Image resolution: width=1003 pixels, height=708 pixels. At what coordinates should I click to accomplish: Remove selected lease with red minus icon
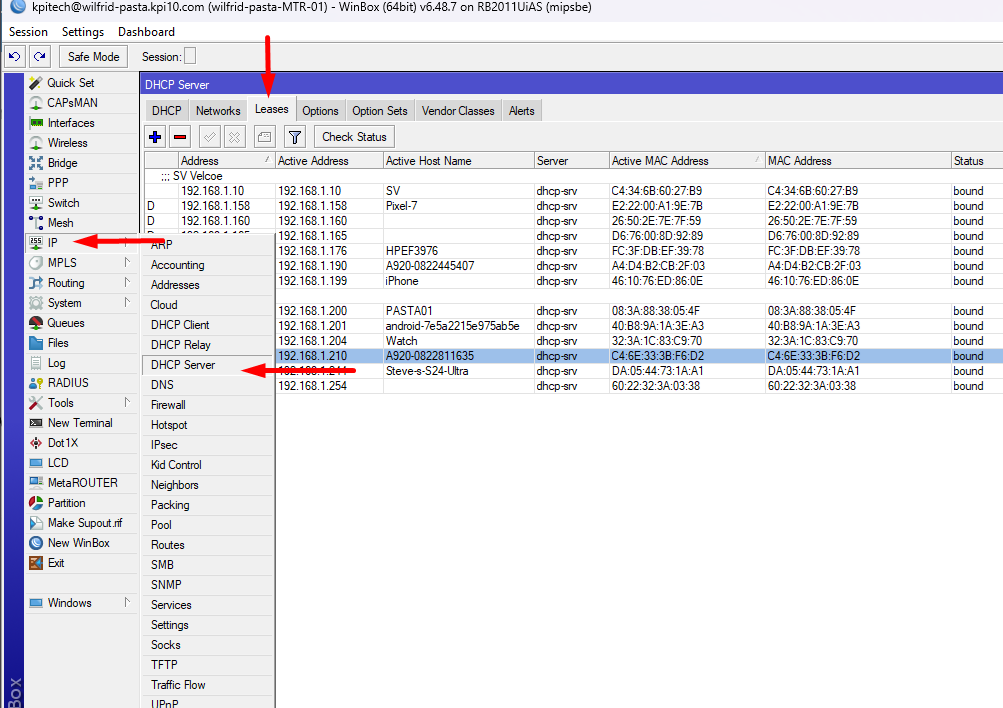point(180,137)
